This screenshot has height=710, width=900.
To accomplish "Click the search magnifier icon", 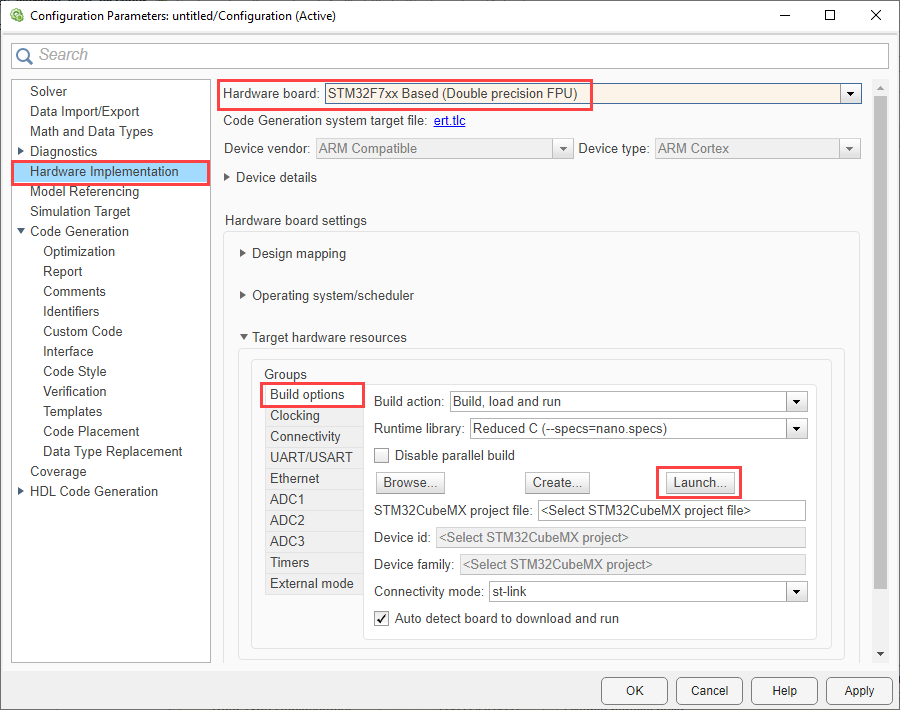I will tap(24, 55).
